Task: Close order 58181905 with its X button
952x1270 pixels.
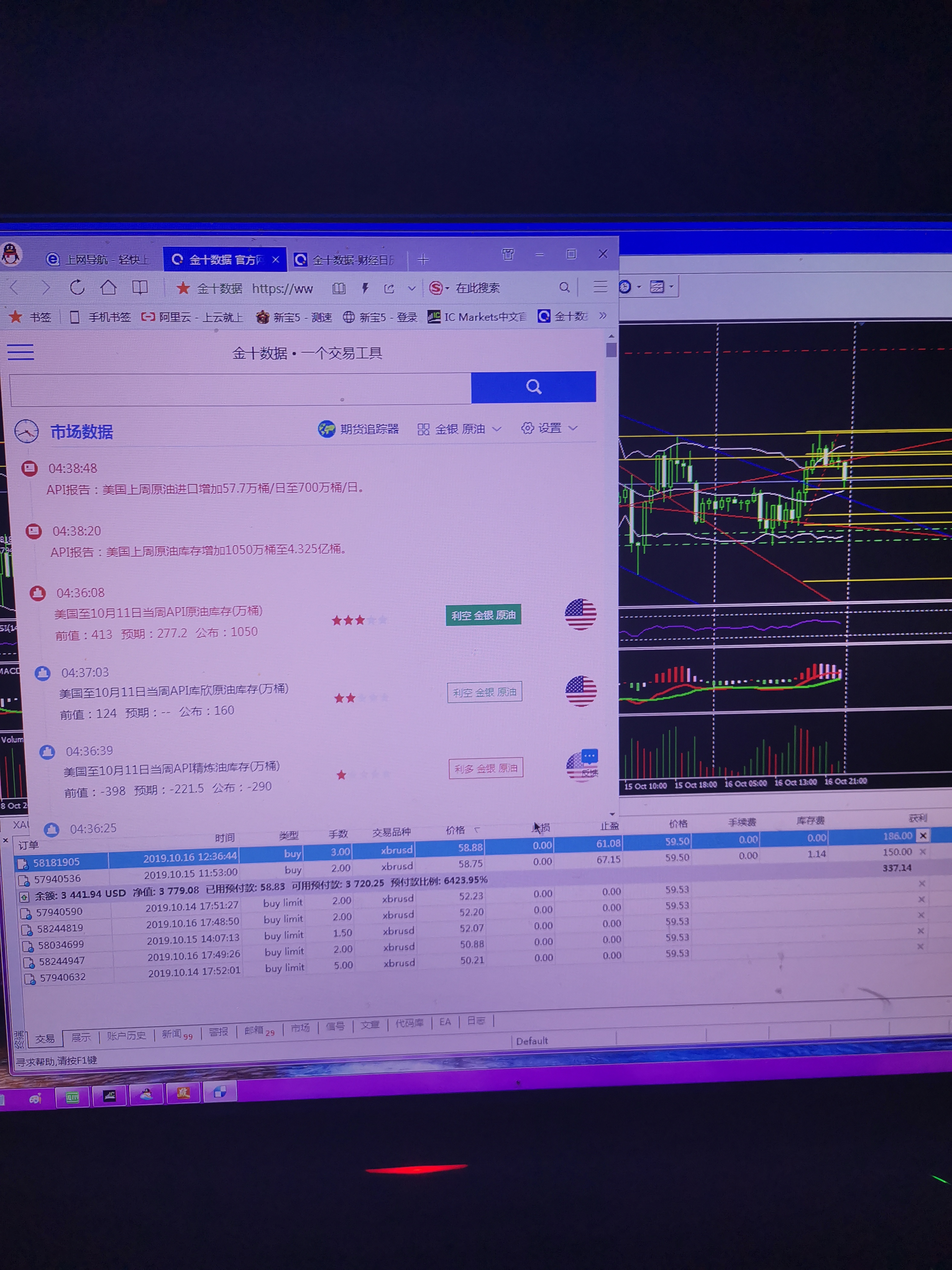Action: pyautogui.click(x=923, y=835)
